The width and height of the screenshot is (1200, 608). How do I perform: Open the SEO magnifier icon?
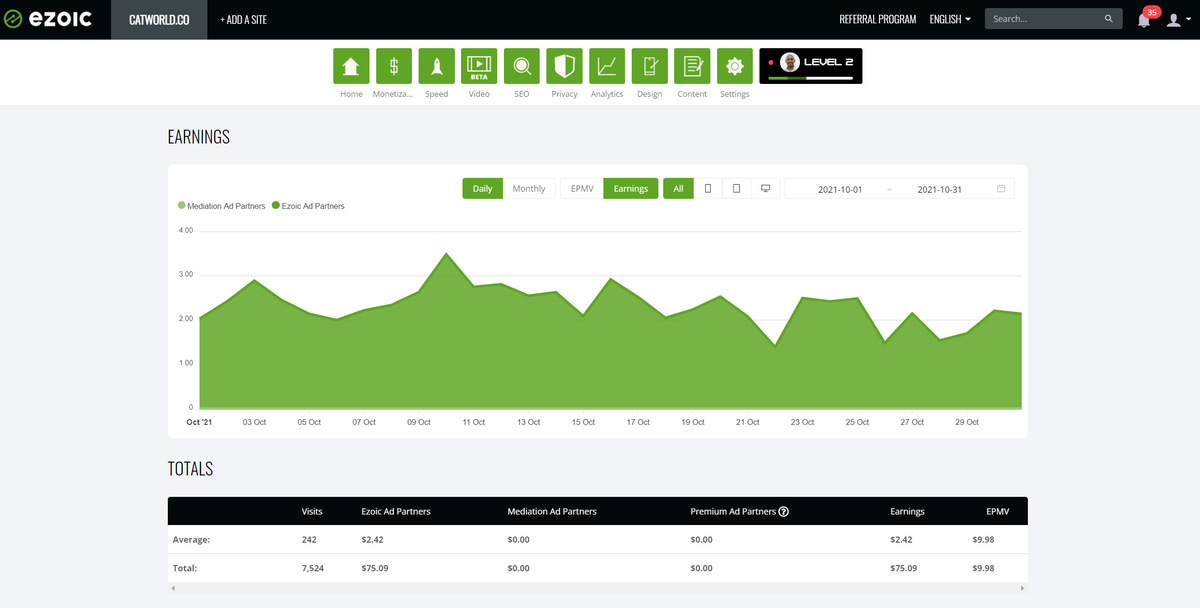(522, 66)
